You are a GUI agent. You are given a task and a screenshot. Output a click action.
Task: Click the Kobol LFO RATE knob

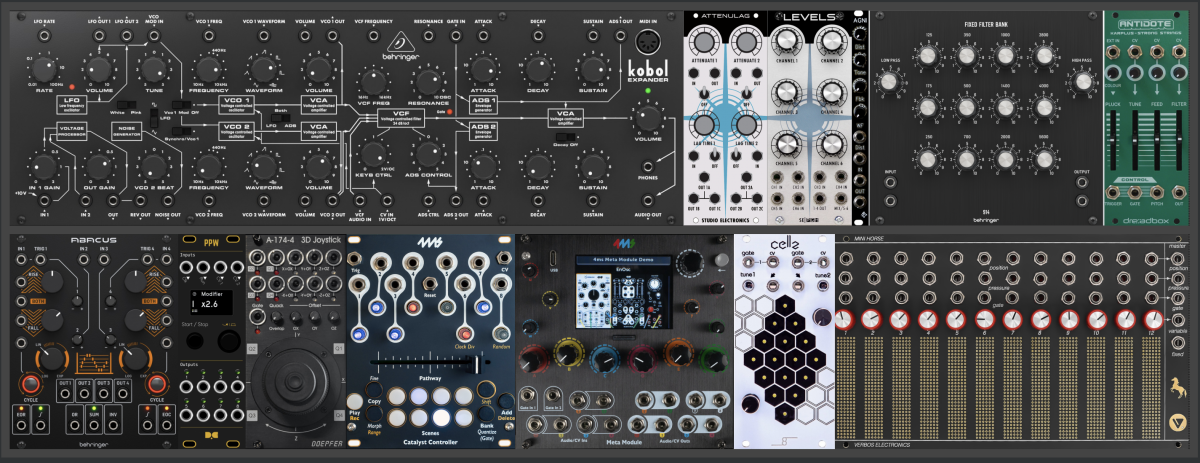pos(43,71)
